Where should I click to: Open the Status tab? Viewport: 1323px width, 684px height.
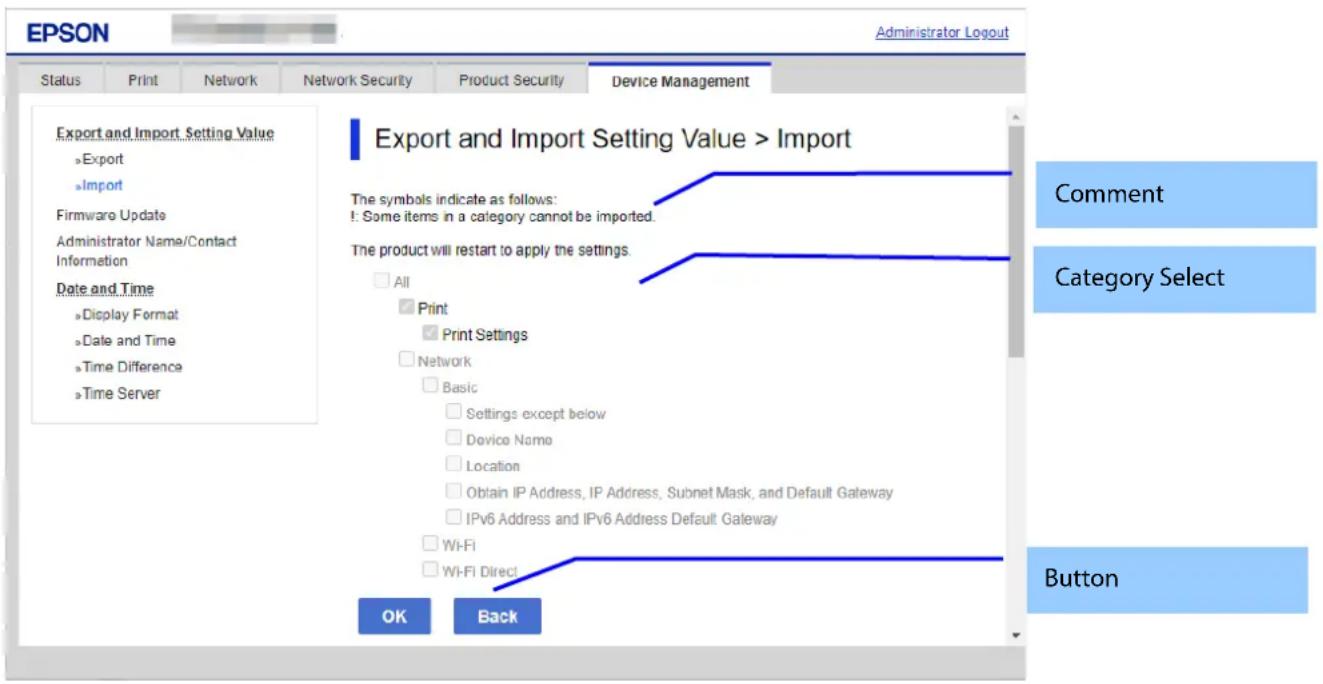(x=60, y=80)
